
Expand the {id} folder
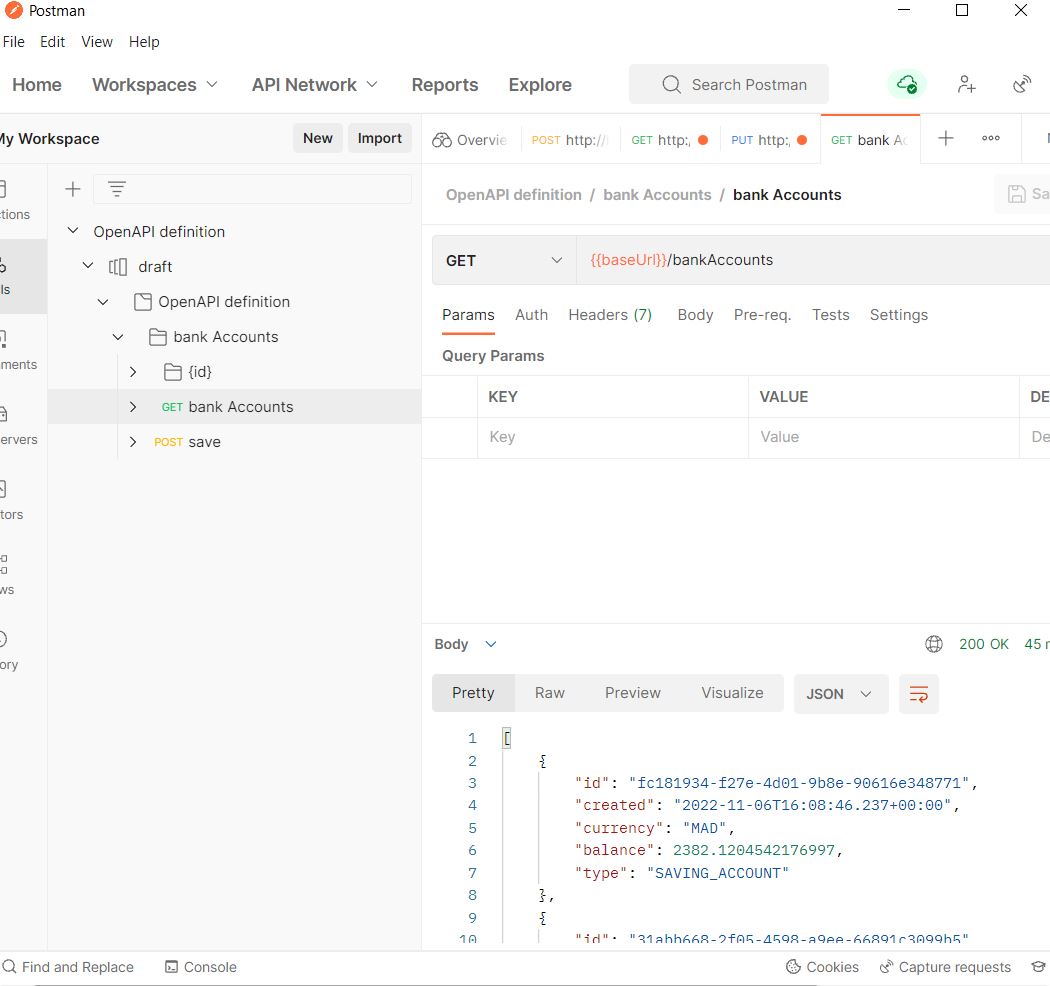coord(133,371)
